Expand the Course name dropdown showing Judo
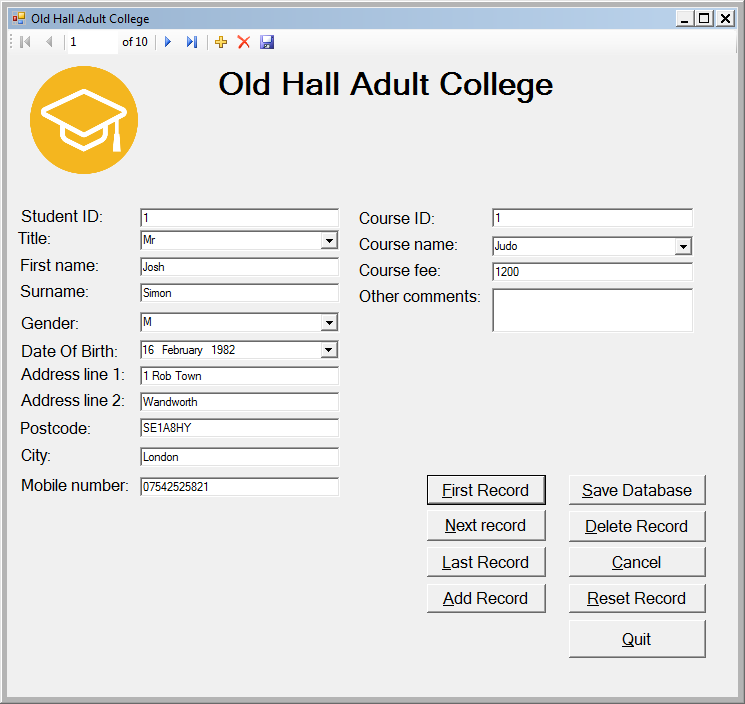The image size is (745, 704). pyautogui.click(x=683, y=246)
